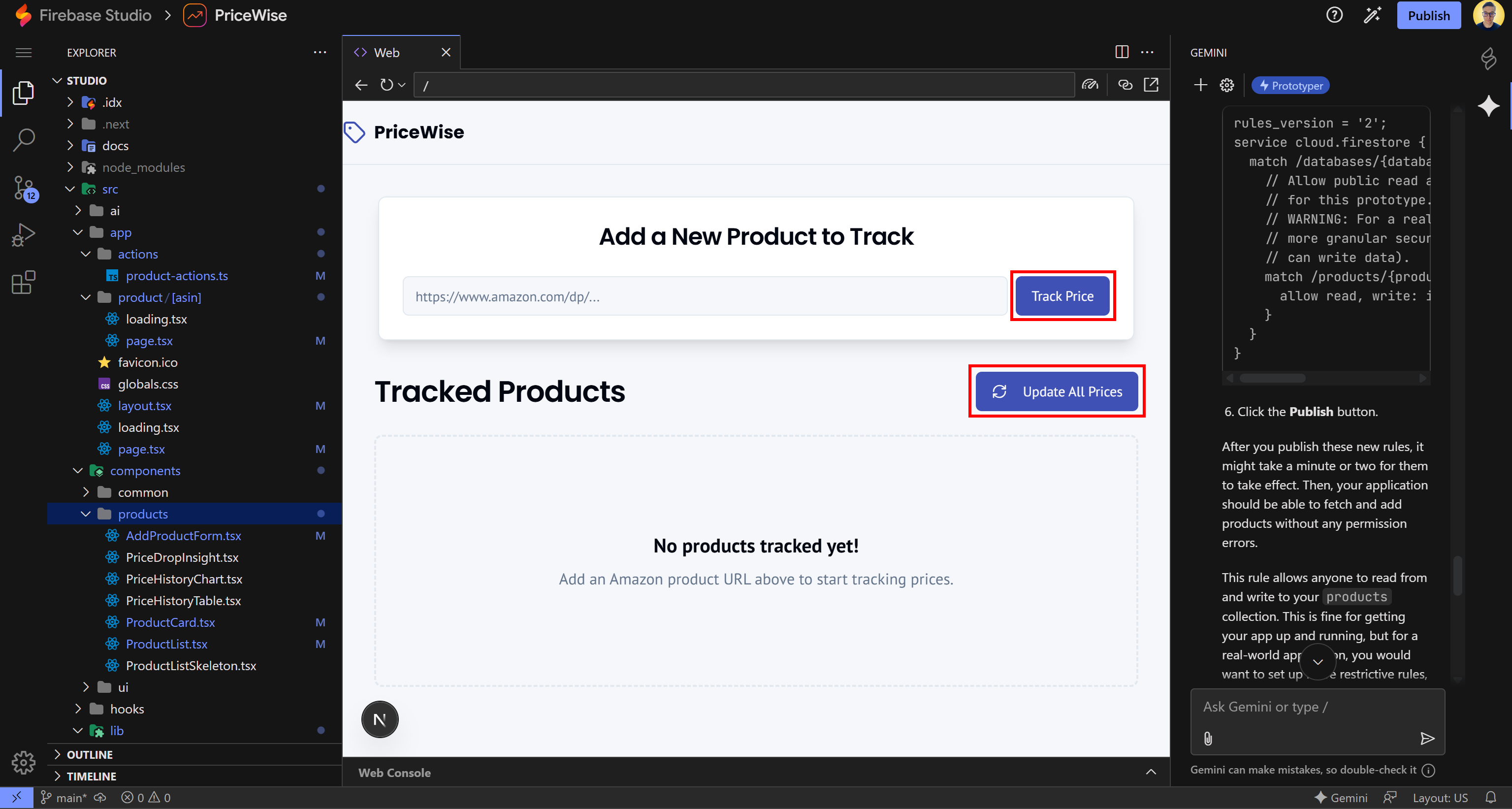Open the Run and Debug panel
The width and height of the screenshot is (1512, 809).
(x=24, y=234)
